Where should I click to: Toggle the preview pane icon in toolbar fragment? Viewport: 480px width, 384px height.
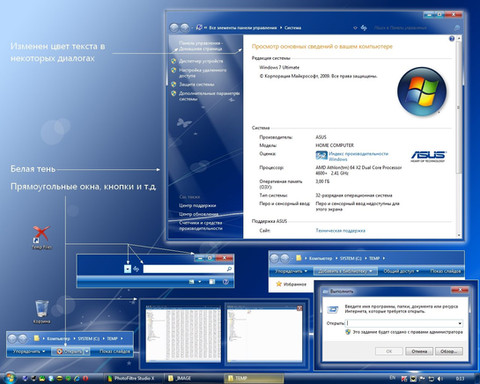[x=212, y=282]
